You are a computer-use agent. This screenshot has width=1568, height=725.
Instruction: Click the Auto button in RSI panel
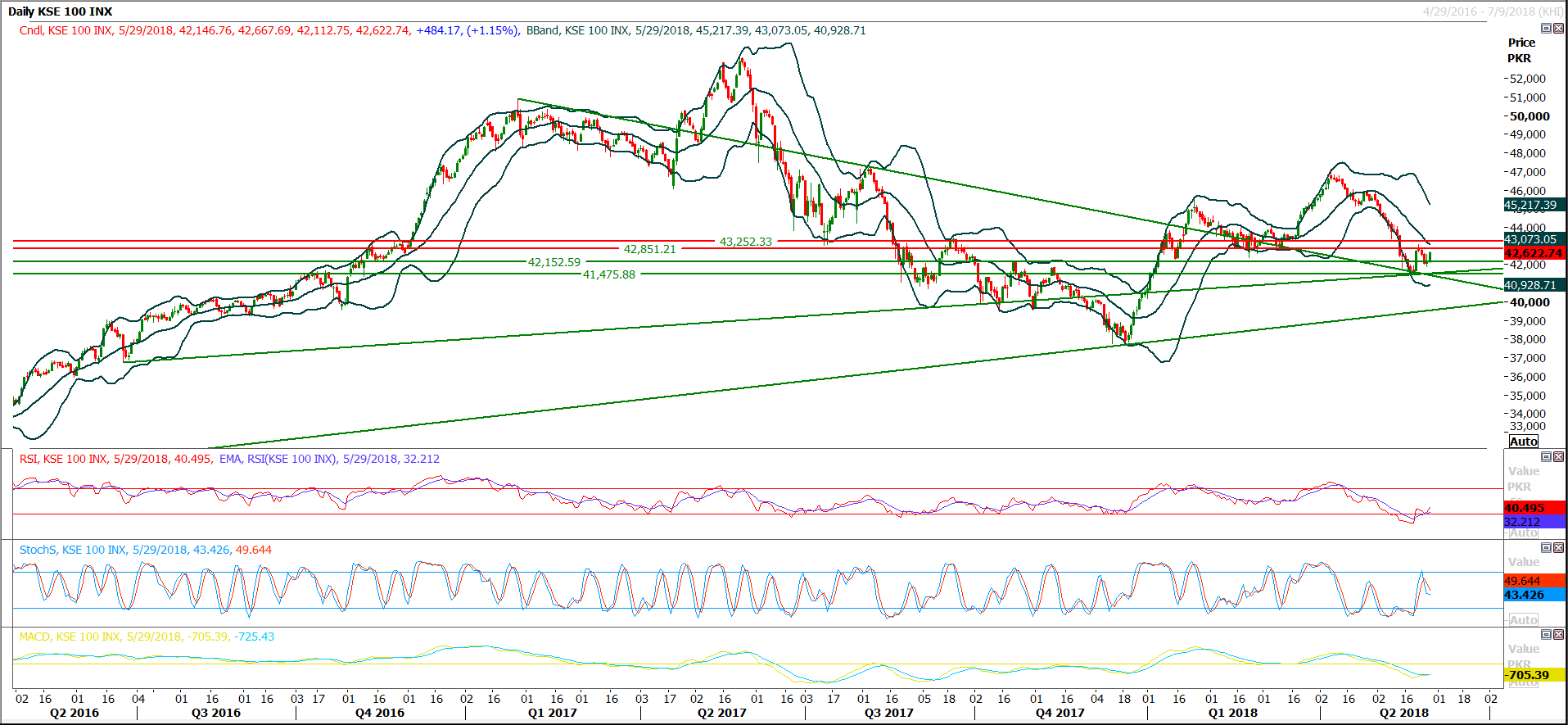coord(1523,532)
